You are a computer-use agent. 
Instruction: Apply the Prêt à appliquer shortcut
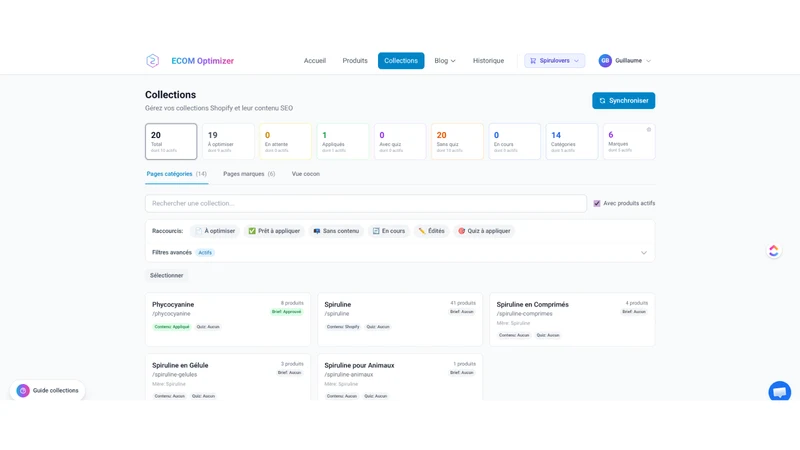click(274, 231)
